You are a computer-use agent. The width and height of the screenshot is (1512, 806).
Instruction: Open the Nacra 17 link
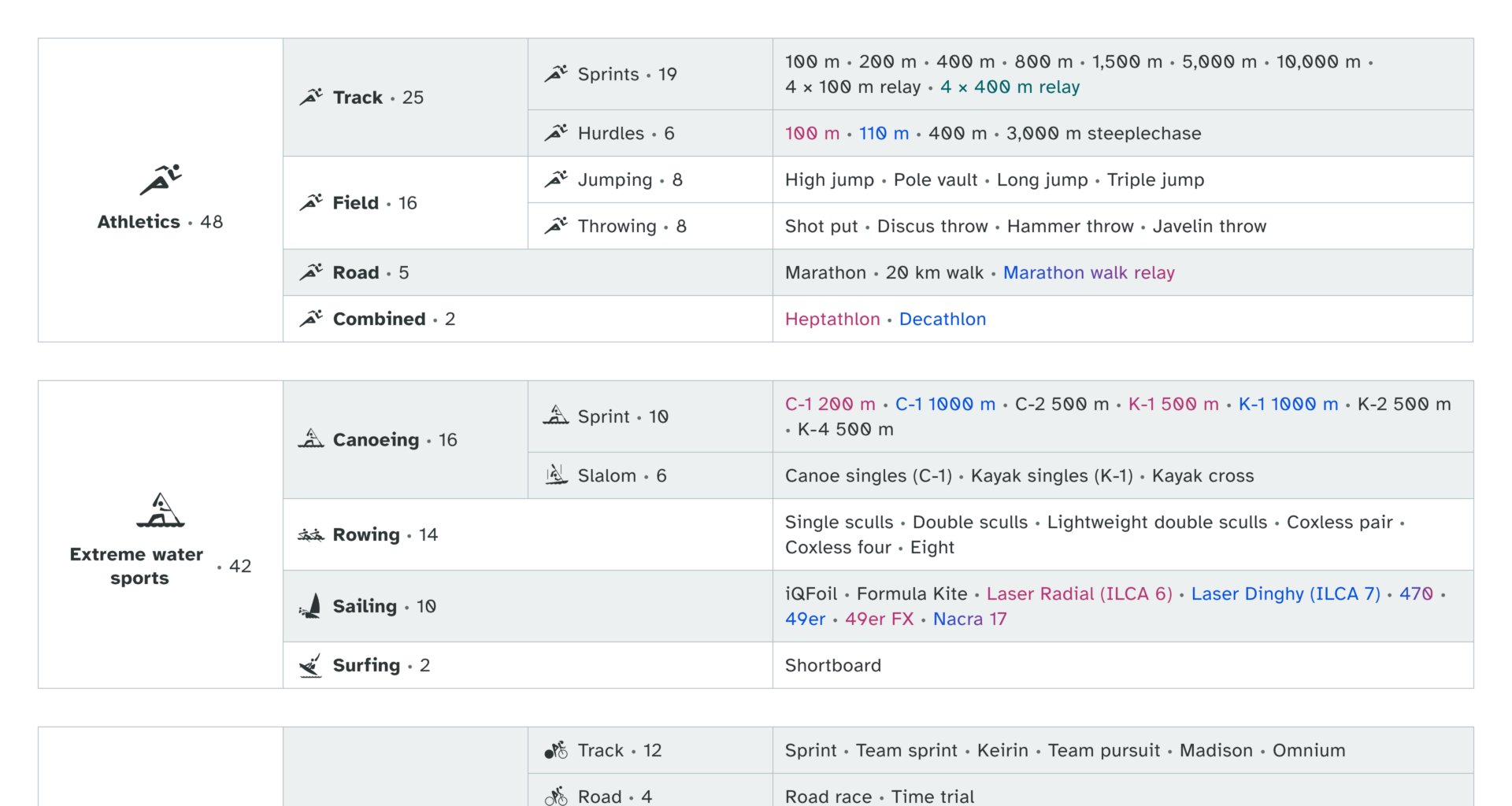point(969,619)
